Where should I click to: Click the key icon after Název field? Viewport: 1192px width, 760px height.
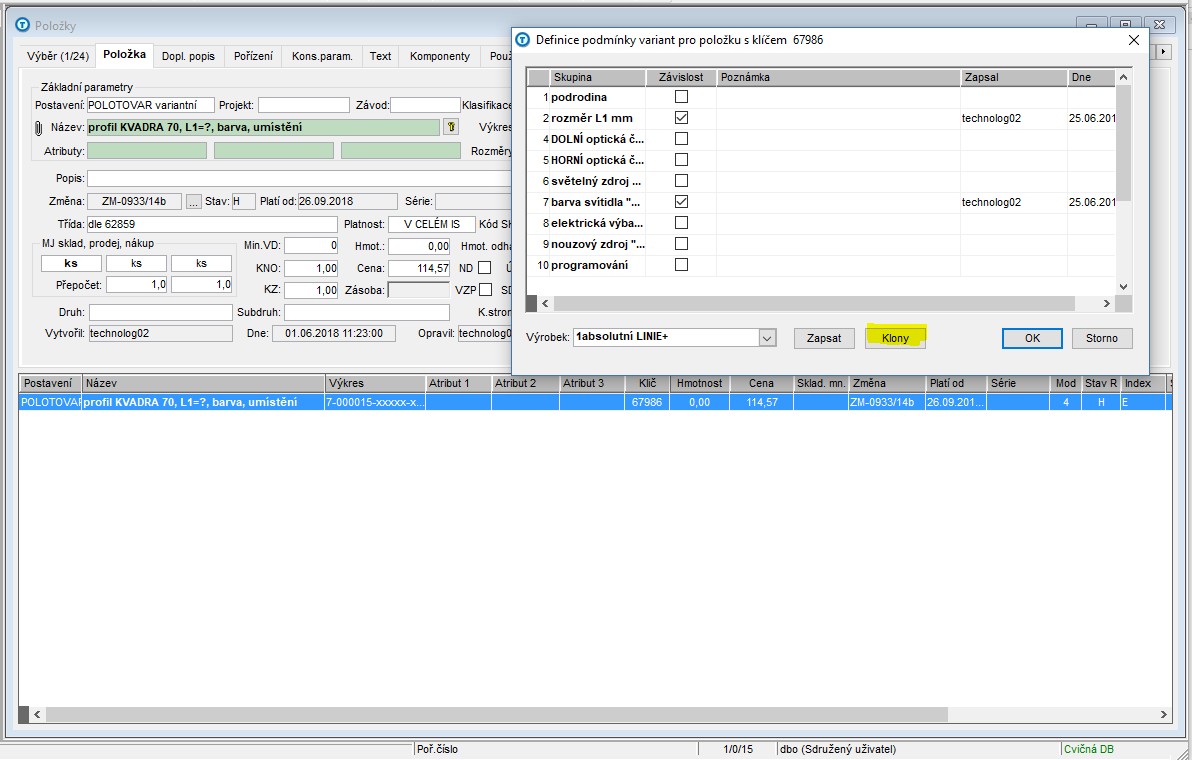click(x=451, y=127)
